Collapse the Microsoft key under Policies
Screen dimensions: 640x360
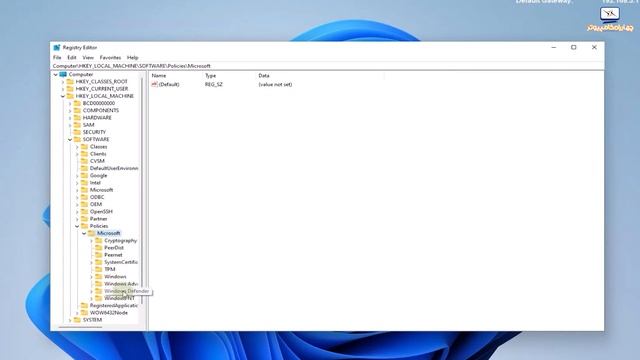click(x=84, y=233)
